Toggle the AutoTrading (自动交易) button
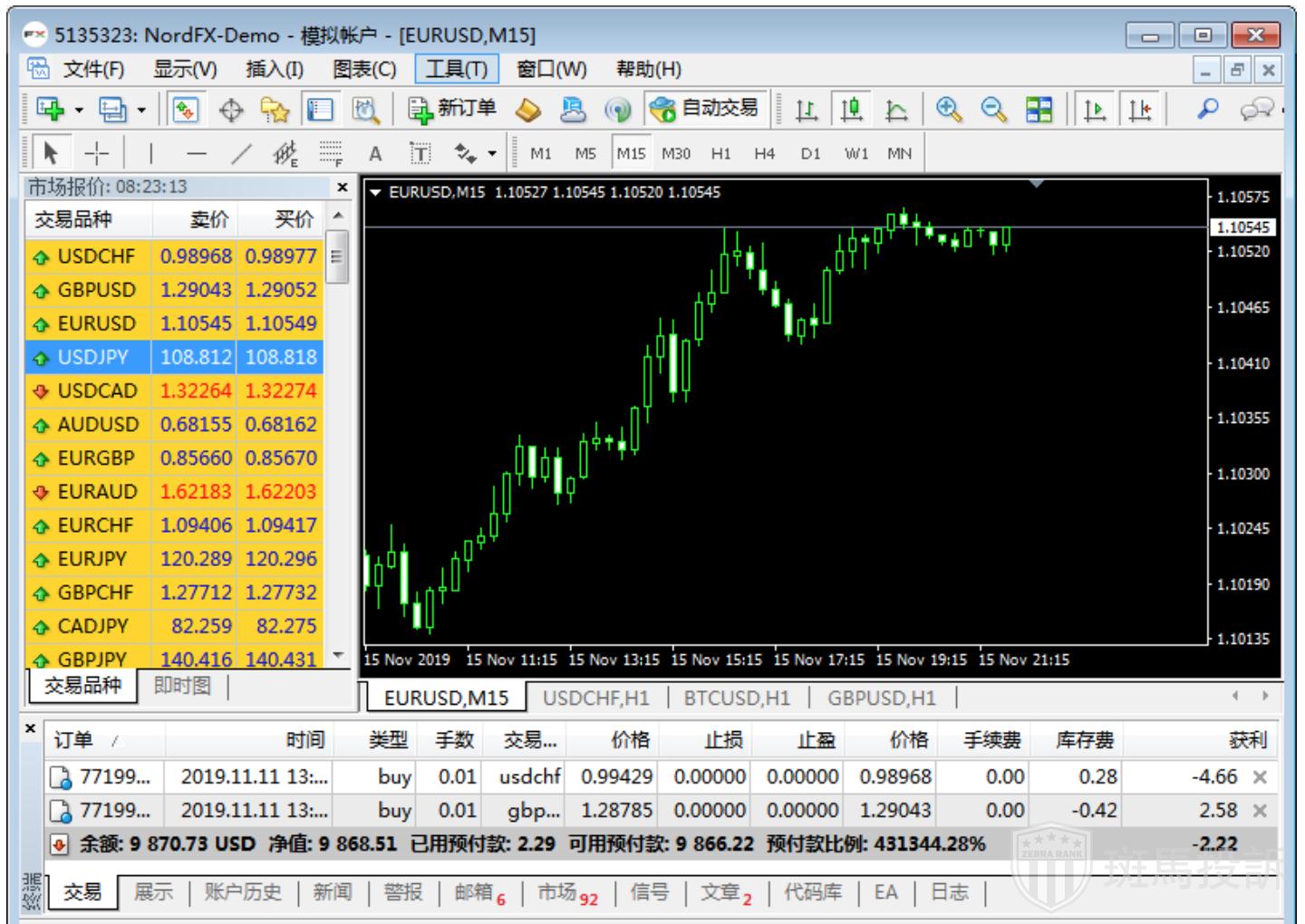 tap(705, 110)
